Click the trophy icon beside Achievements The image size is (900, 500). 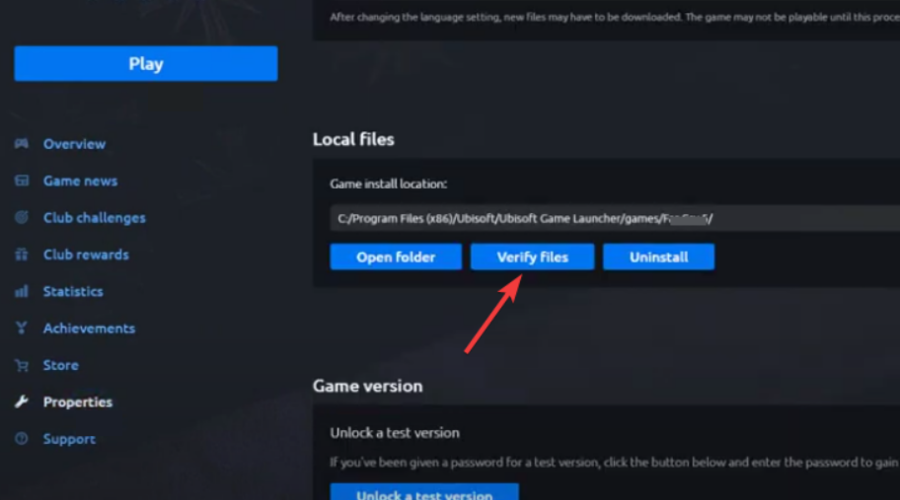21,328
